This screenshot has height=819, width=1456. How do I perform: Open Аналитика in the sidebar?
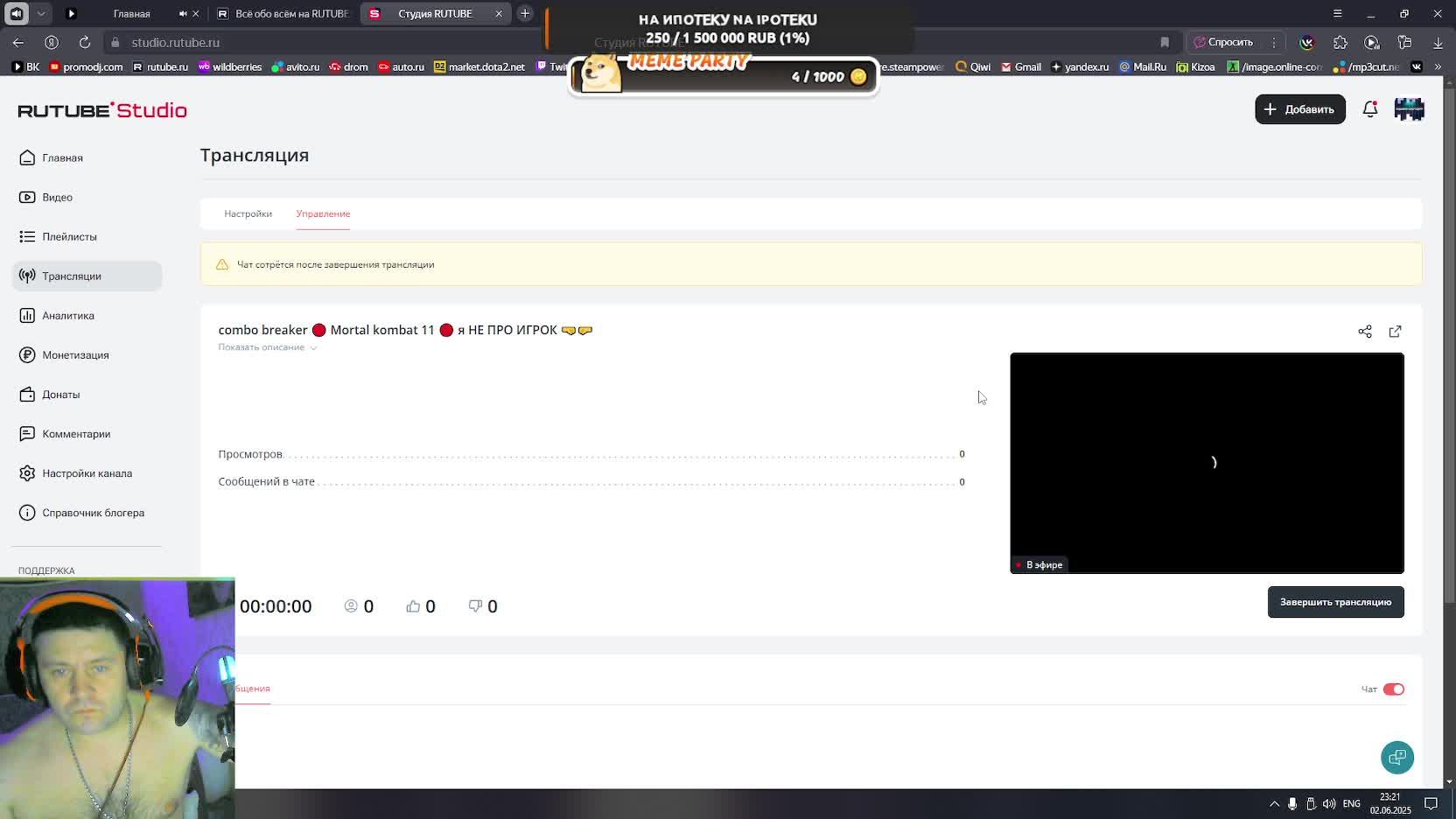tap(87, 315)
